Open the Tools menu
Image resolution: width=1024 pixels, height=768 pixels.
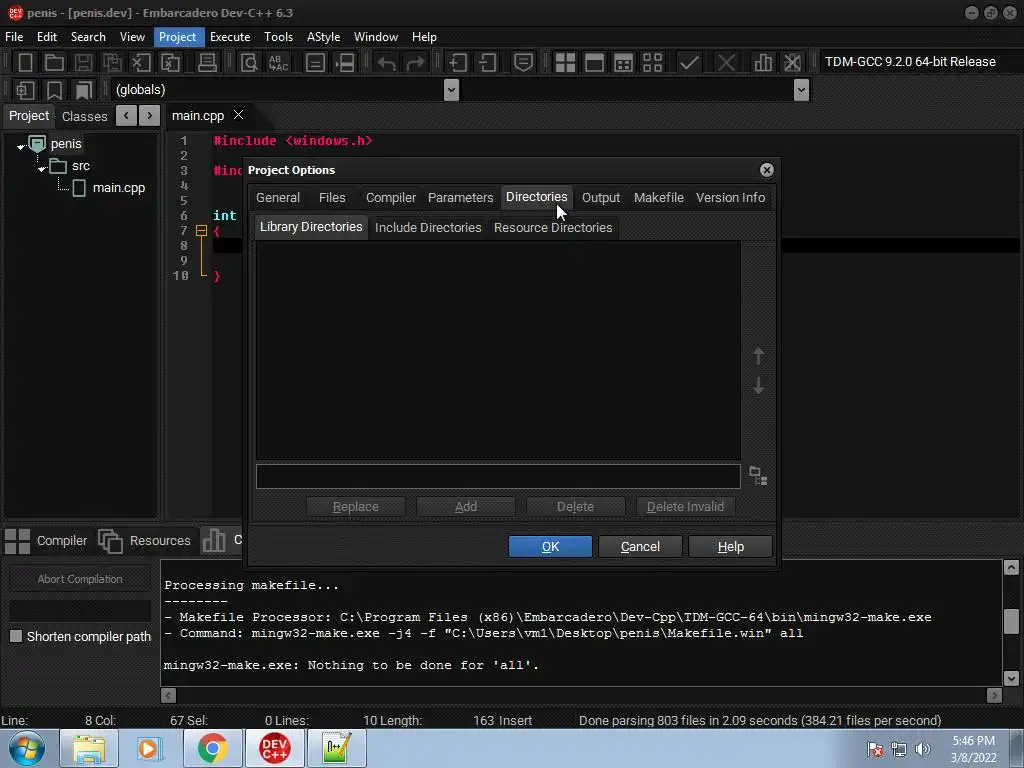278,37
